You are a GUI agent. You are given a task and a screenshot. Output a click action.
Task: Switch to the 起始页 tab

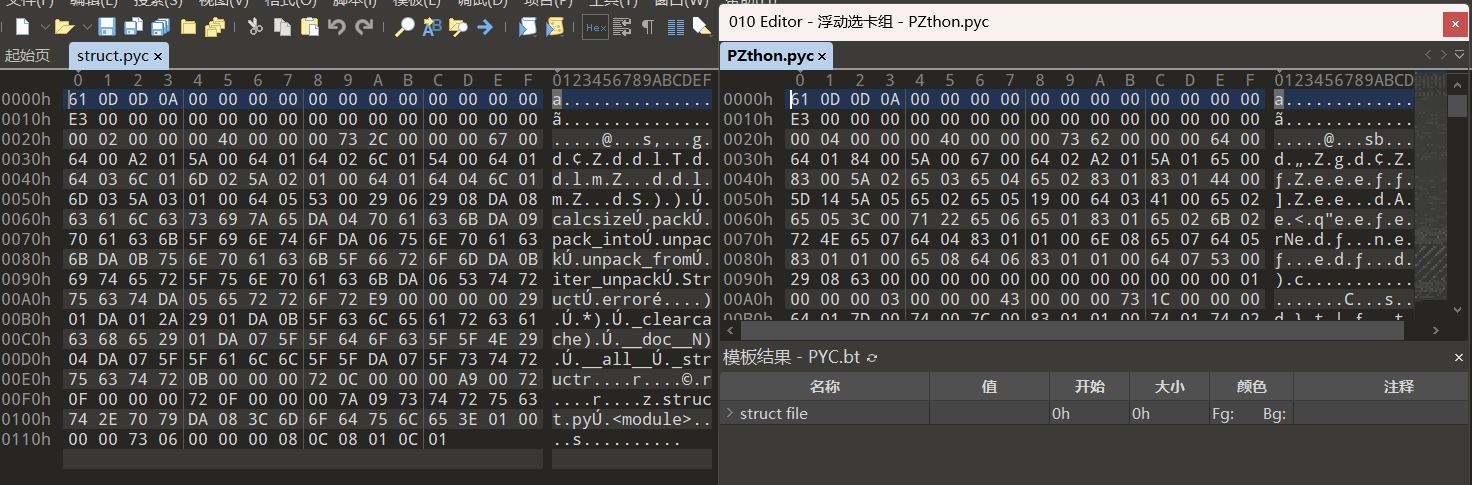point(27,56)
